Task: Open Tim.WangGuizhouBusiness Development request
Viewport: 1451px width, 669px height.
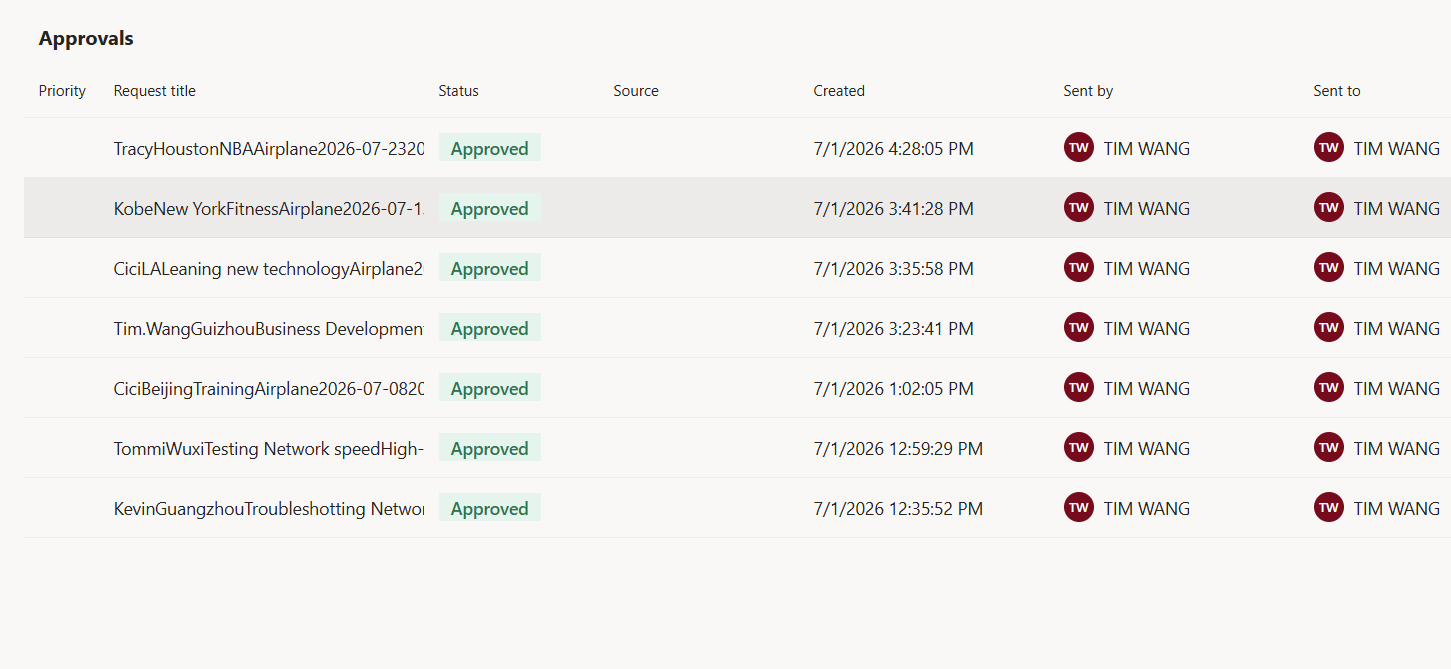Action: point(269,329)
